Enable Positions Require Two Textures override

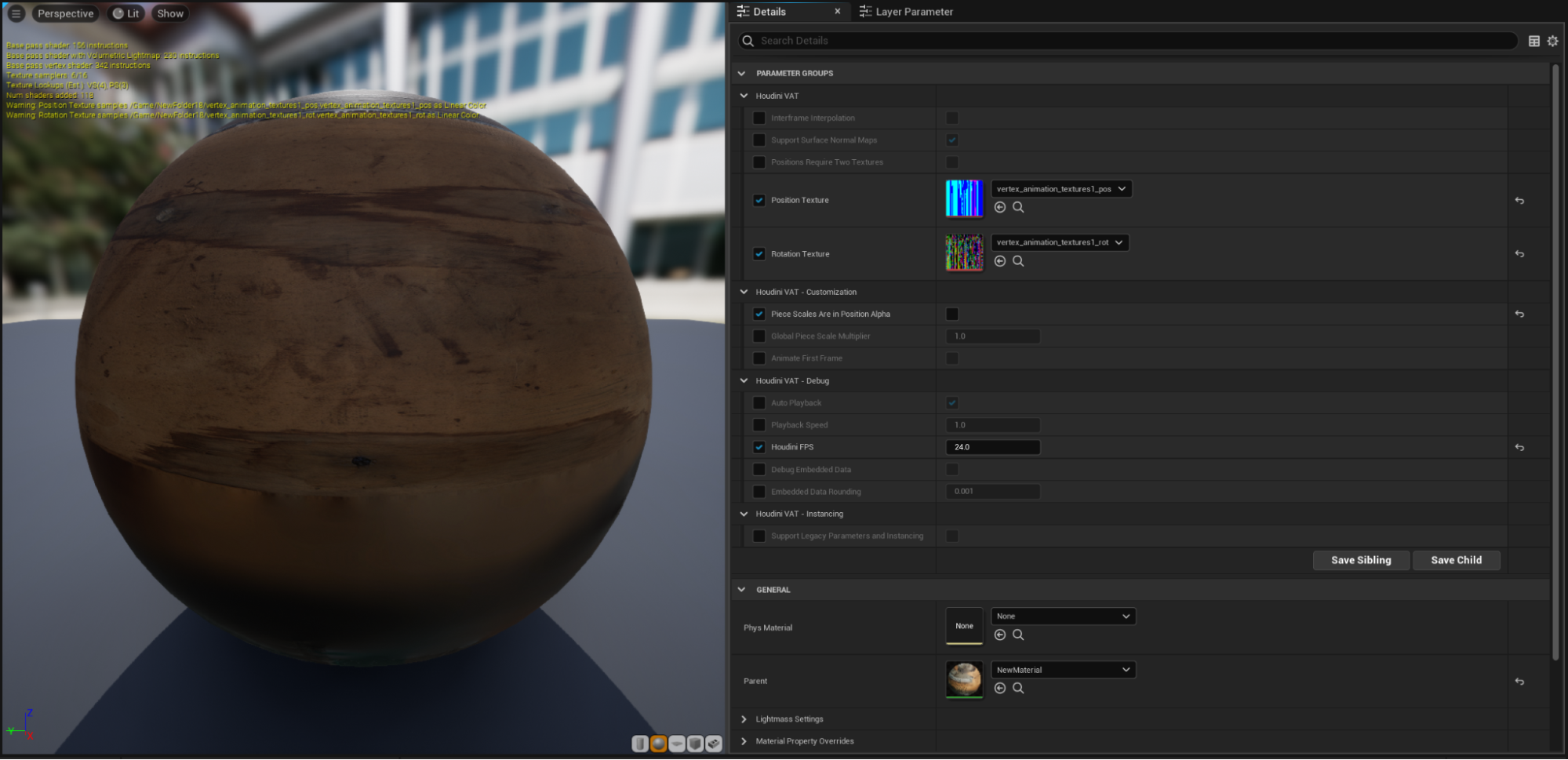click(759, 162)
